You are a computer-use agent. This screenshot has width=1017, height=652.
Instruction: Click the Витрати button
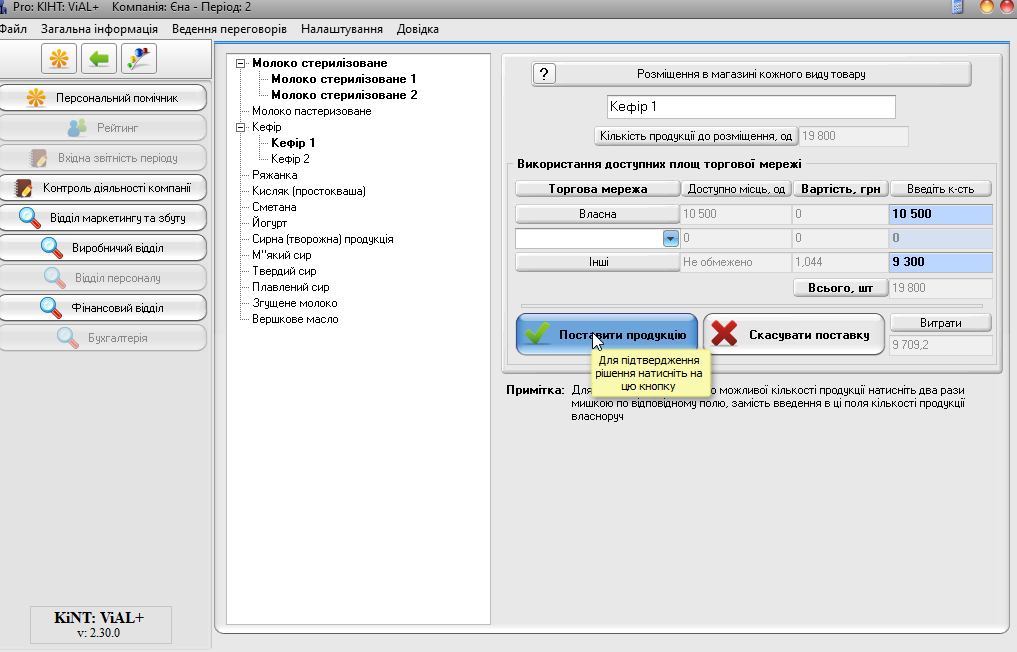(940, 323)
